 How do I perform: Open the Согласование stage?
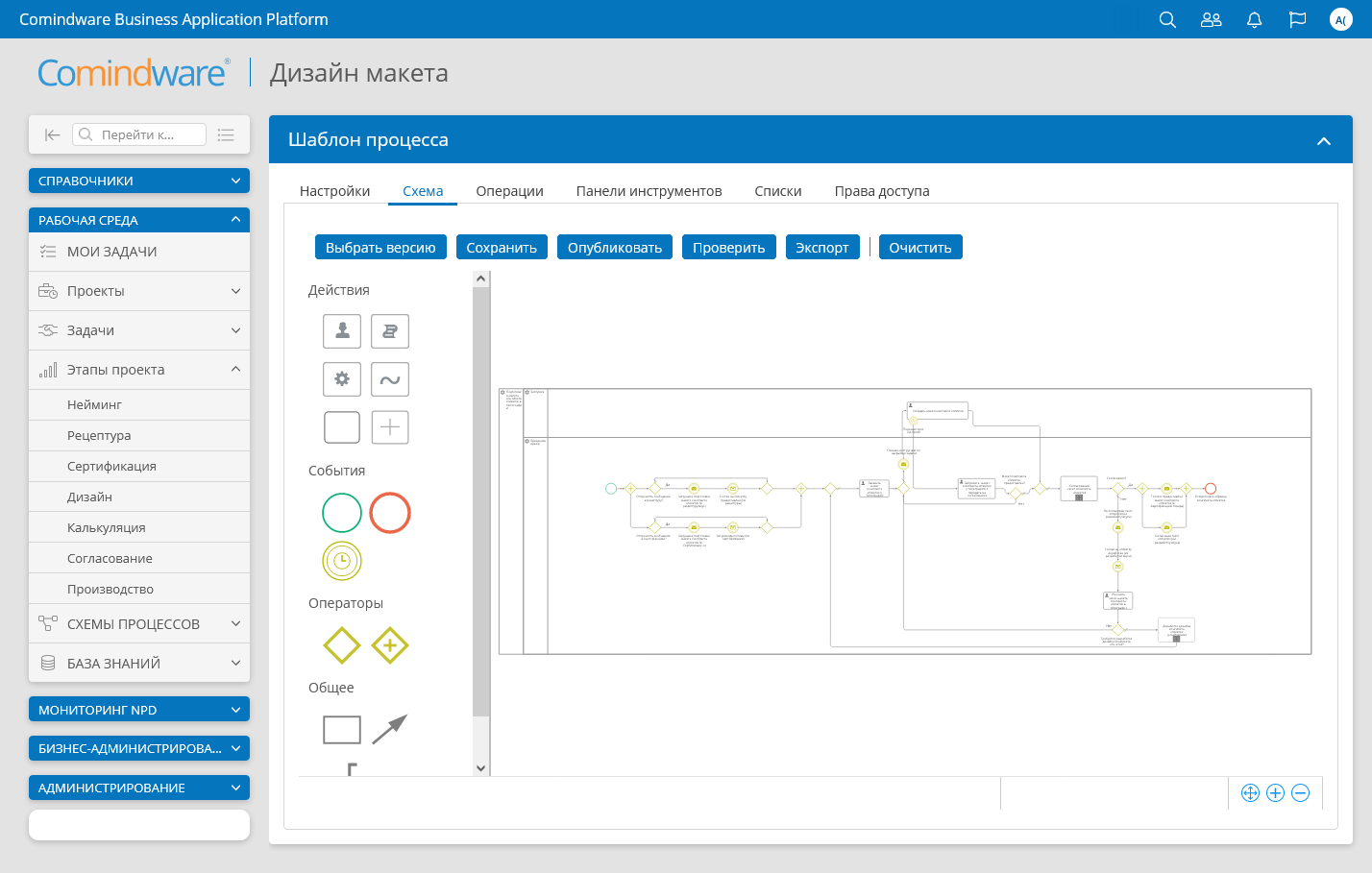139,558
